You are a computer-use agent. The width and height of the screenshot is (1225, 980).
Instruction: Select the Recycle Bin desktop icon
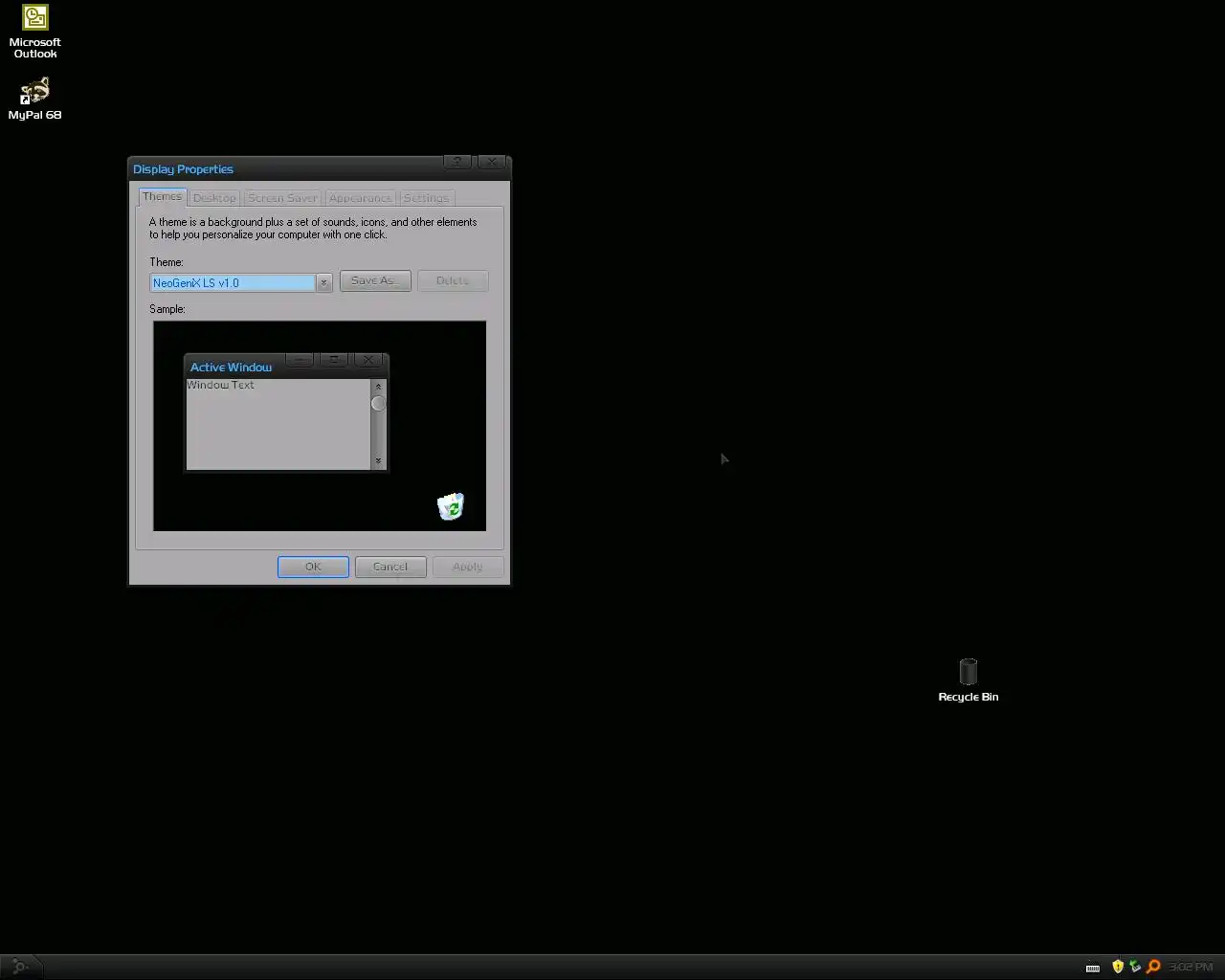tap(968, 680)
